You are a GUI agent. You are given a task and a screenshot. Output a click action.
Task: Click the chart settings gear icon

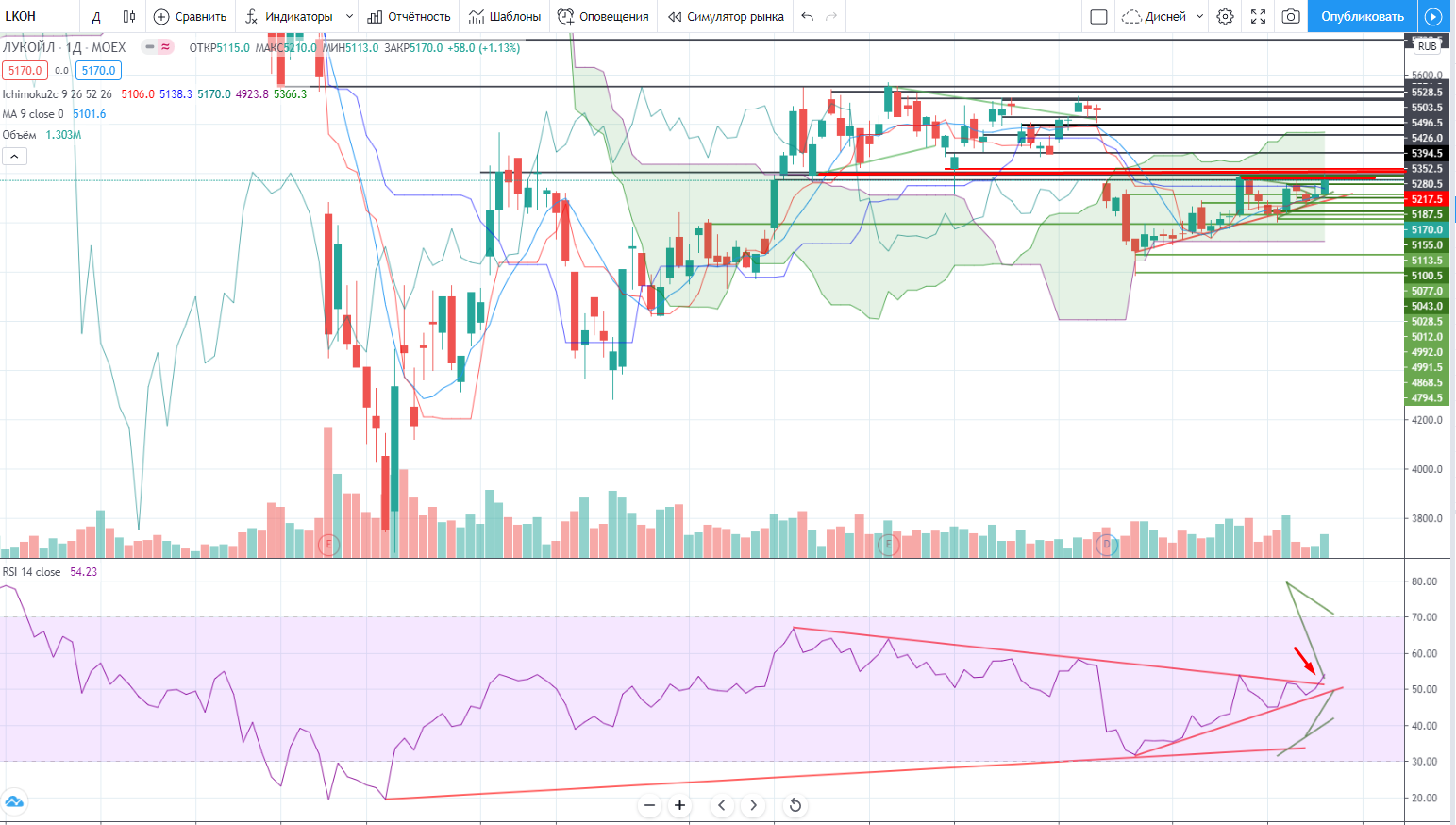click(x=1225, y=16)
